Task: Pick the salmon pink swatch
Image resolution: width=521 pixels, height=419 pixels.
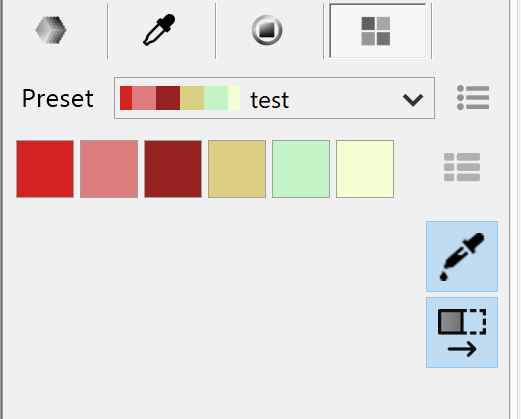Action: coord(109,169)
